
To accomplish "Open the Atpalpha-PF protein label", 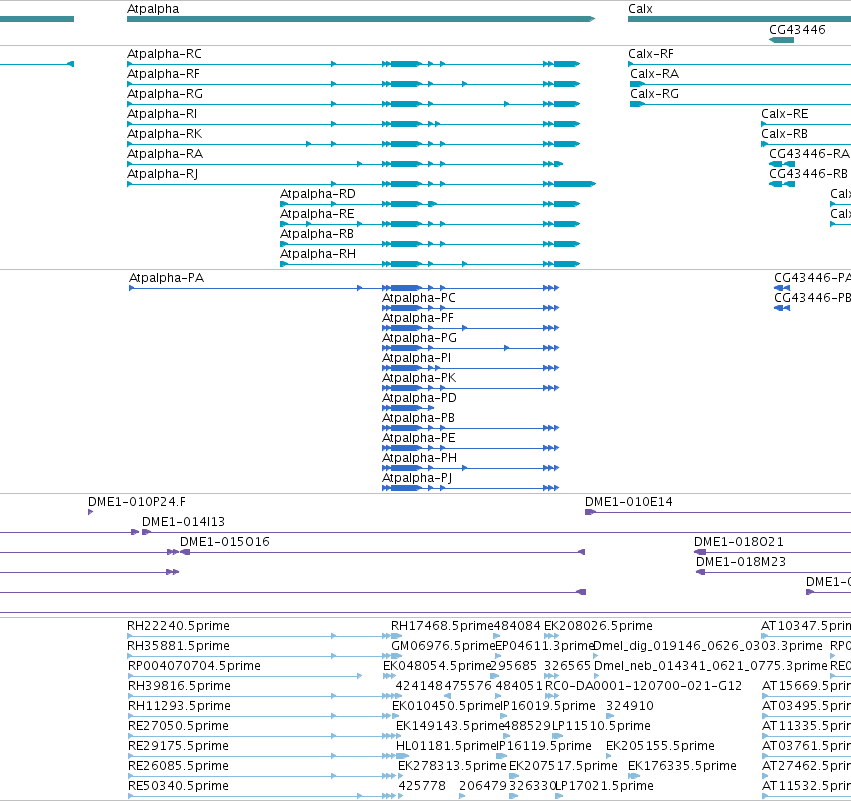I will 417,318.
